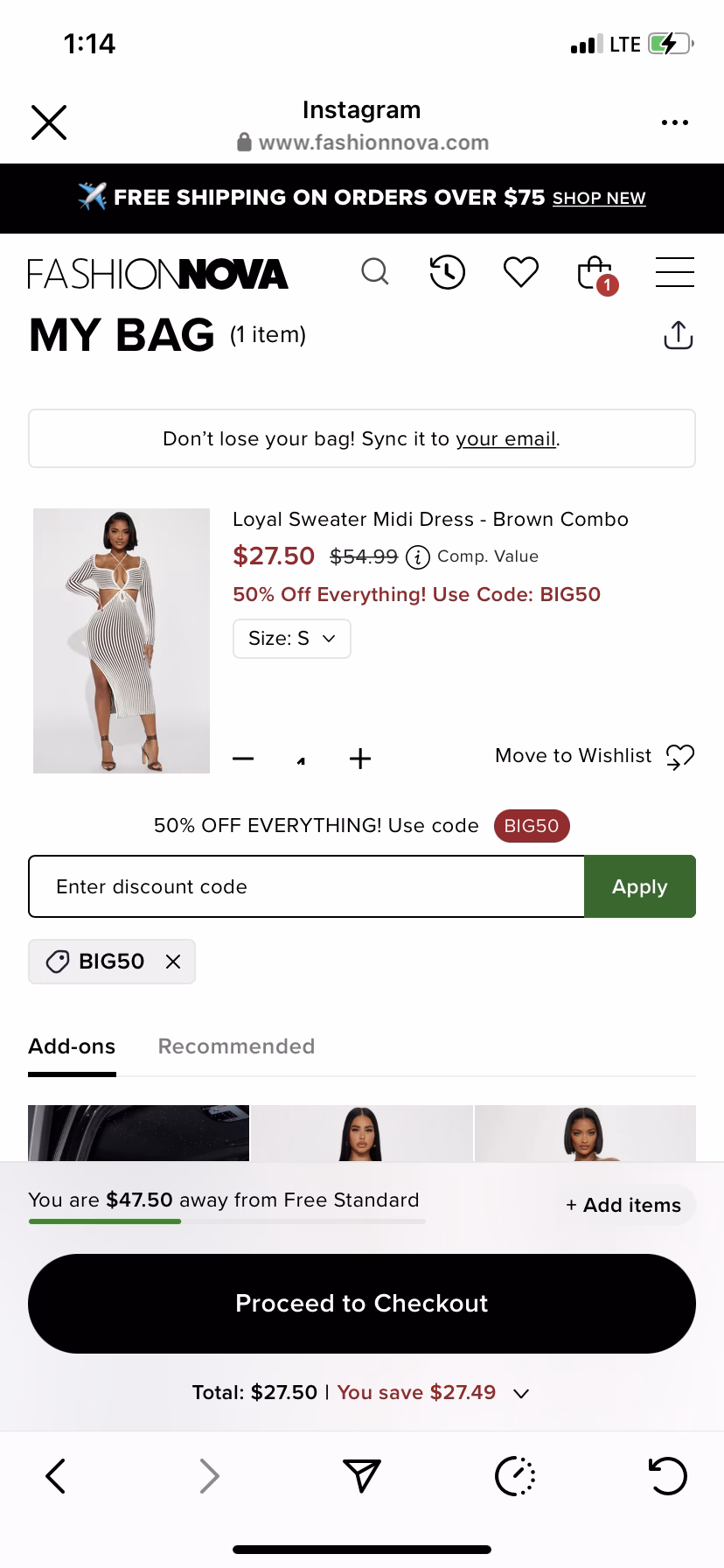Viewport: 724px width, 1568px height.
Task: Open the Size: S dropdown
Action: pyautogui.click(x=291, y=639)
